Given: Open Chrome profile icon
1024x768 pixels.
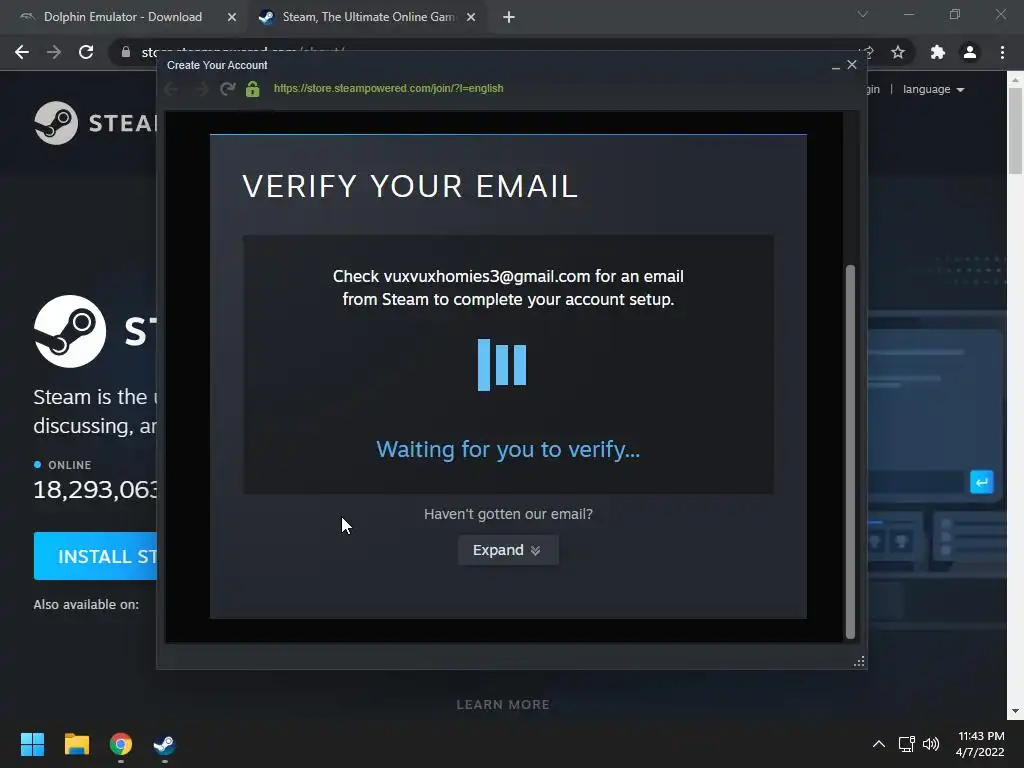Looking at the screenshot, I should tap(970, 52).
